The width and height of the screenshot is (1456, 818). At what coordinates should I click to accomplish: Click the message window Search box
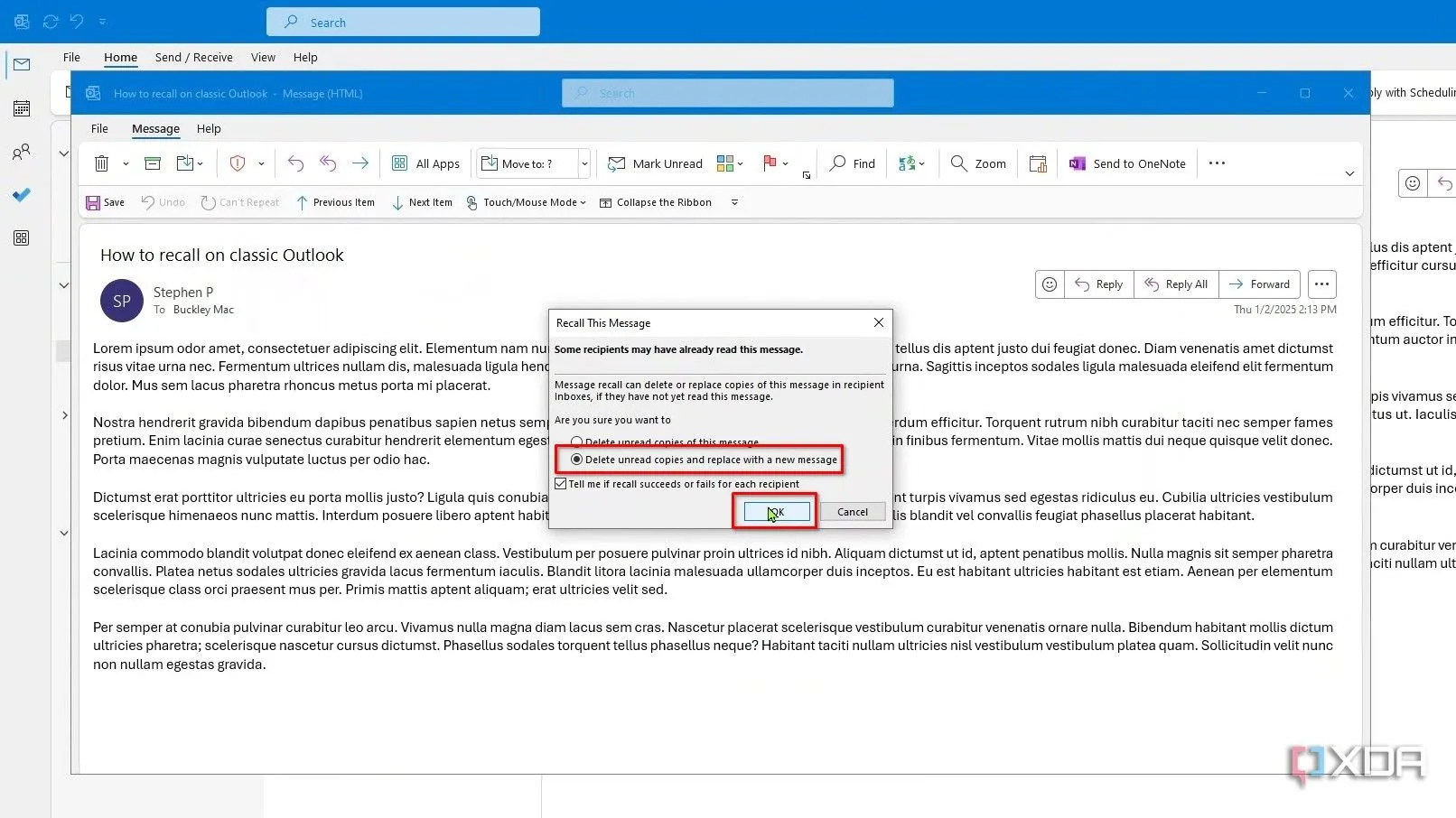[728, 93]
